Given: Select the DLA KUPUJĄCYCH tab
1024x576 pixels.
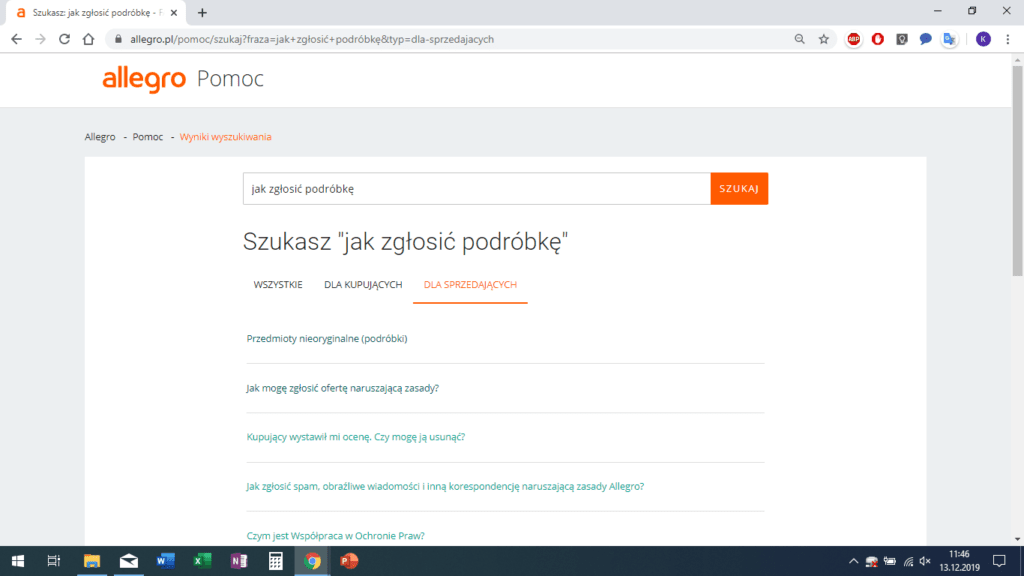Looking at the screenshot, I should tap(363, 285).
